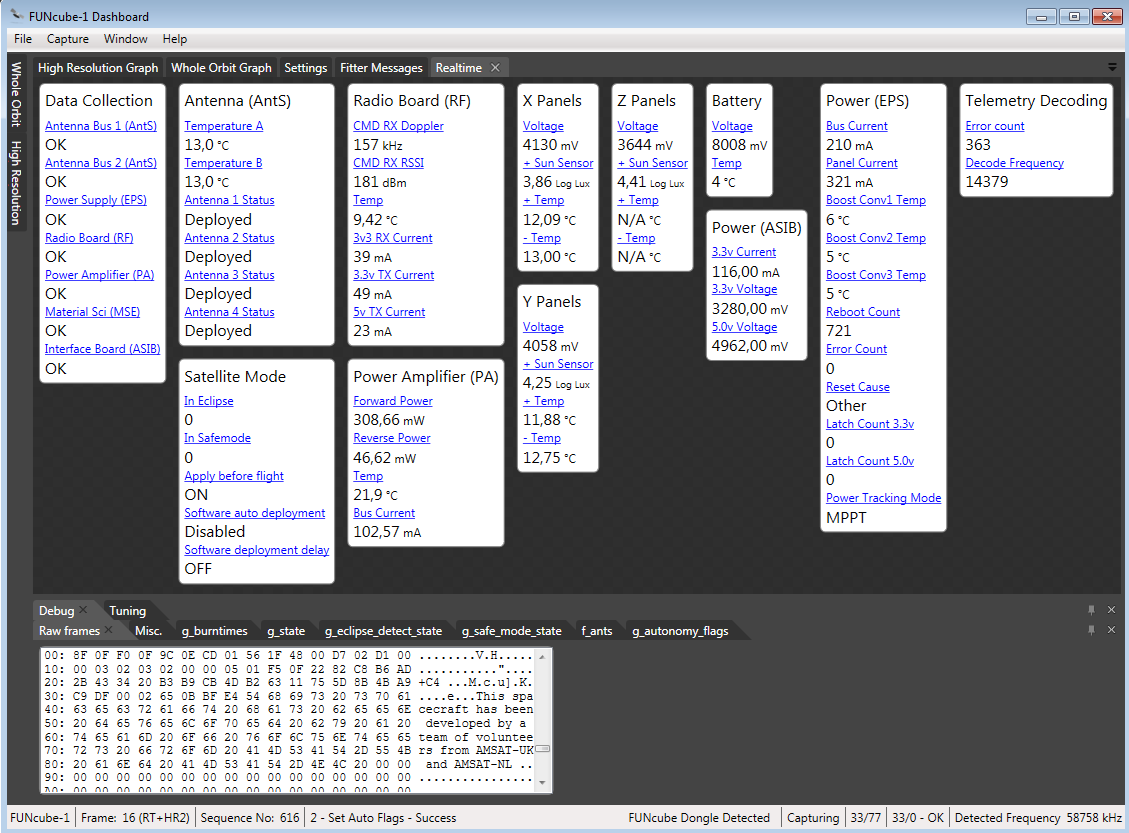Image resolution: width=1129 pixels, height=833 pixels.
Task: Open the Battery Voltage link
Action: tap(732, 126)
